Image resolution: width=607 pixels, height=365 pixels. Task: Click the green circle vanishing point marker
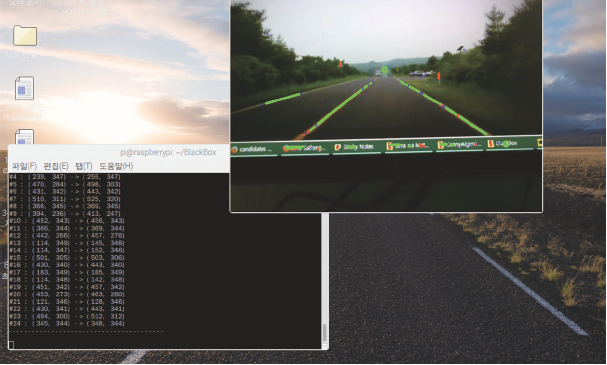(384, 70)
